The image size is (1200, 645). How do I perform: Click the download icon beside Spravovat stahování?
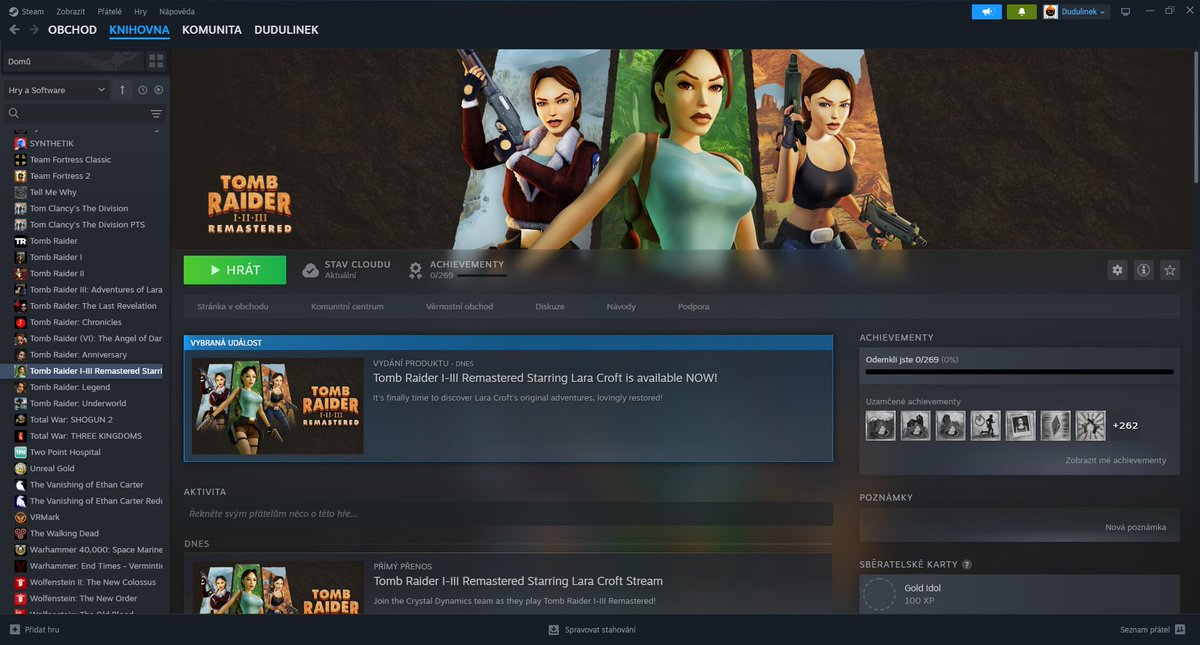tap(553, 630)
